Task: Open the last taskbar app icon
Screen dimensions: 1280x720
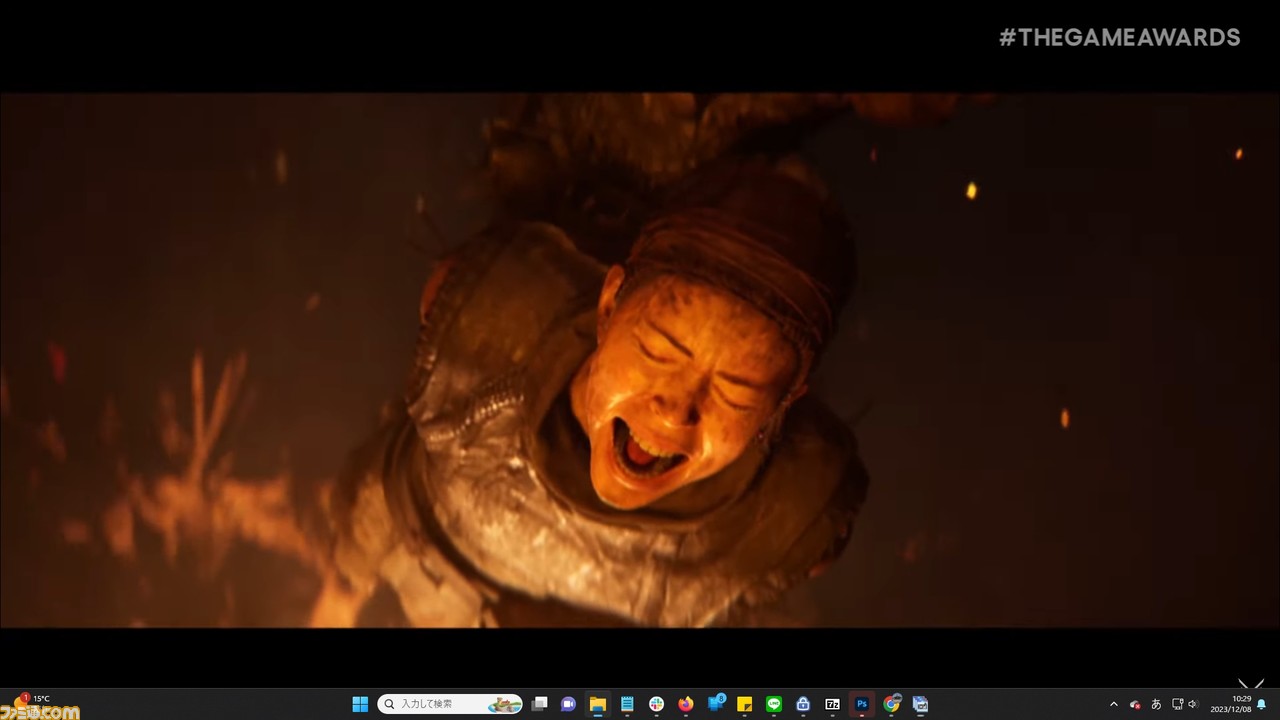Action: [920, 704]
